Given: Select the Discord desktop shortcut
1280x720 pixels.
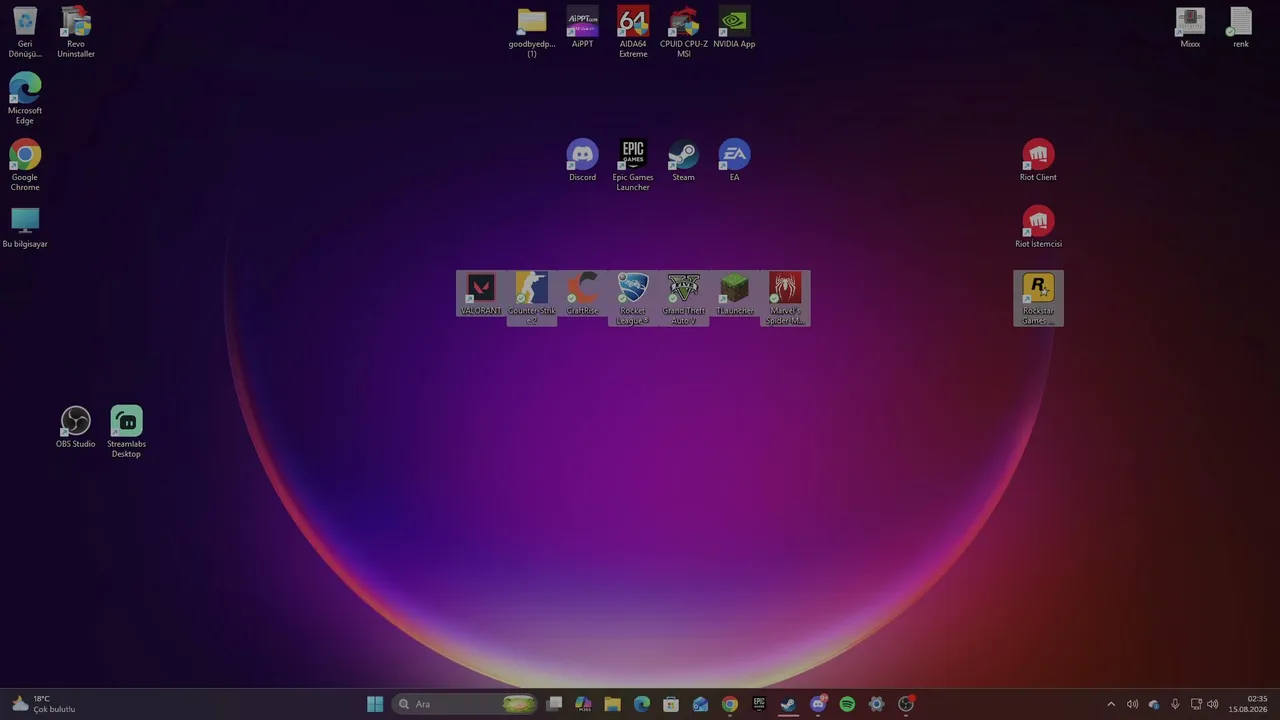Looking at the screenshot, I should coord(582,161).
